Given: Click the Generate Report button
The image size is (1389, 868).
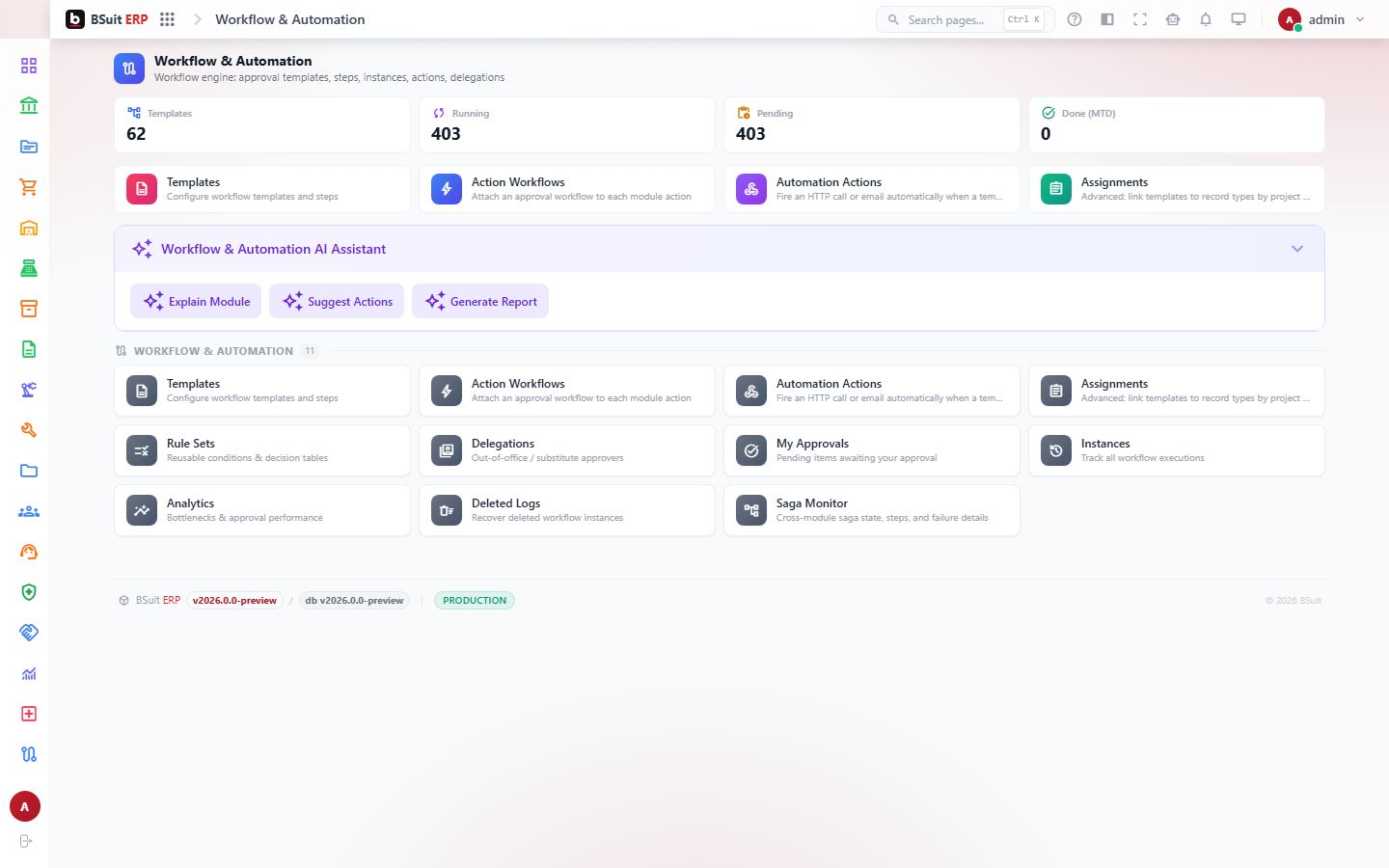Looking at the screenshot, I should tap(480, 301).
